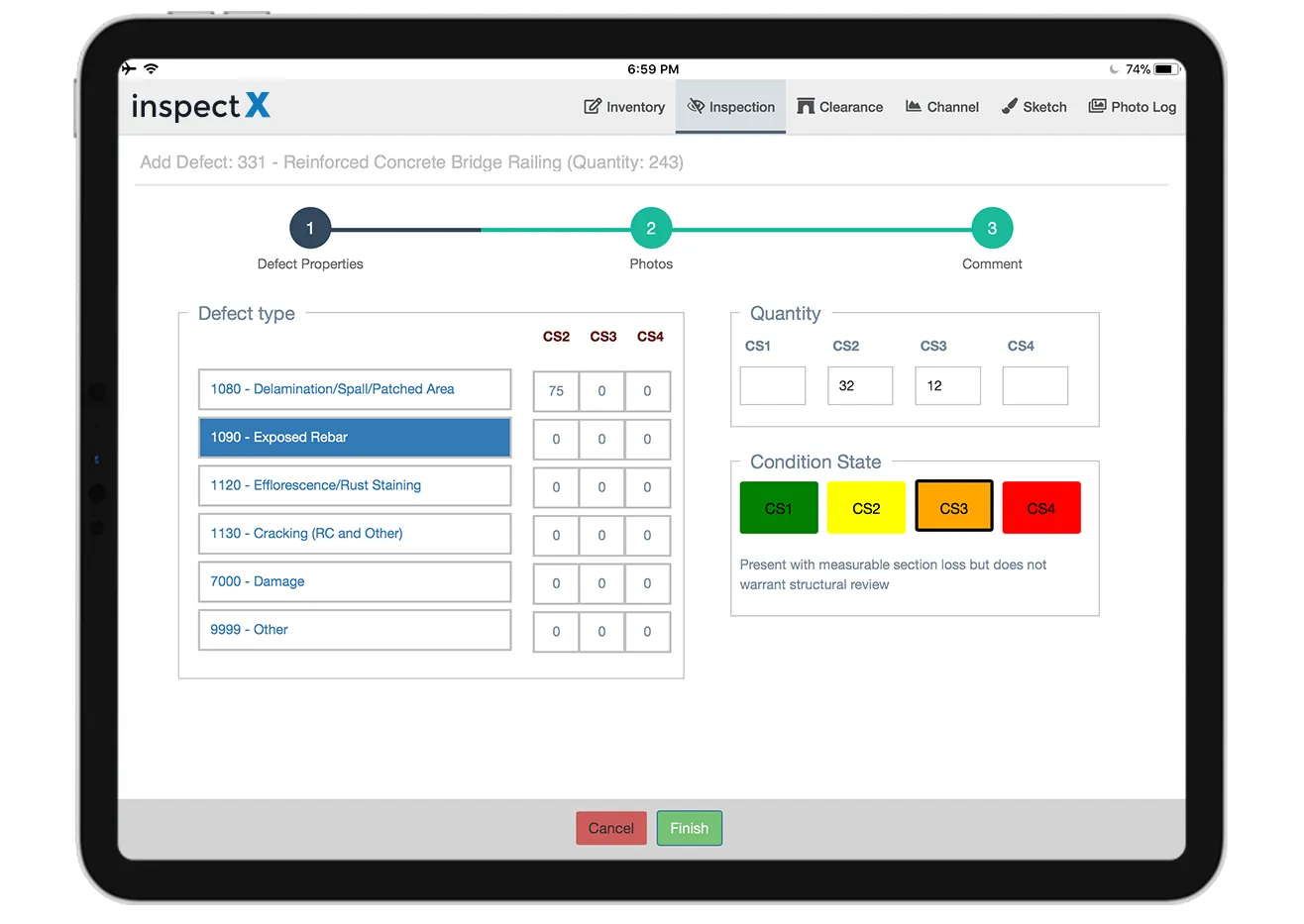Select defect 1080 Delamination/Spall/Patched Area
1304x924 pixels.
pos(354,389)
